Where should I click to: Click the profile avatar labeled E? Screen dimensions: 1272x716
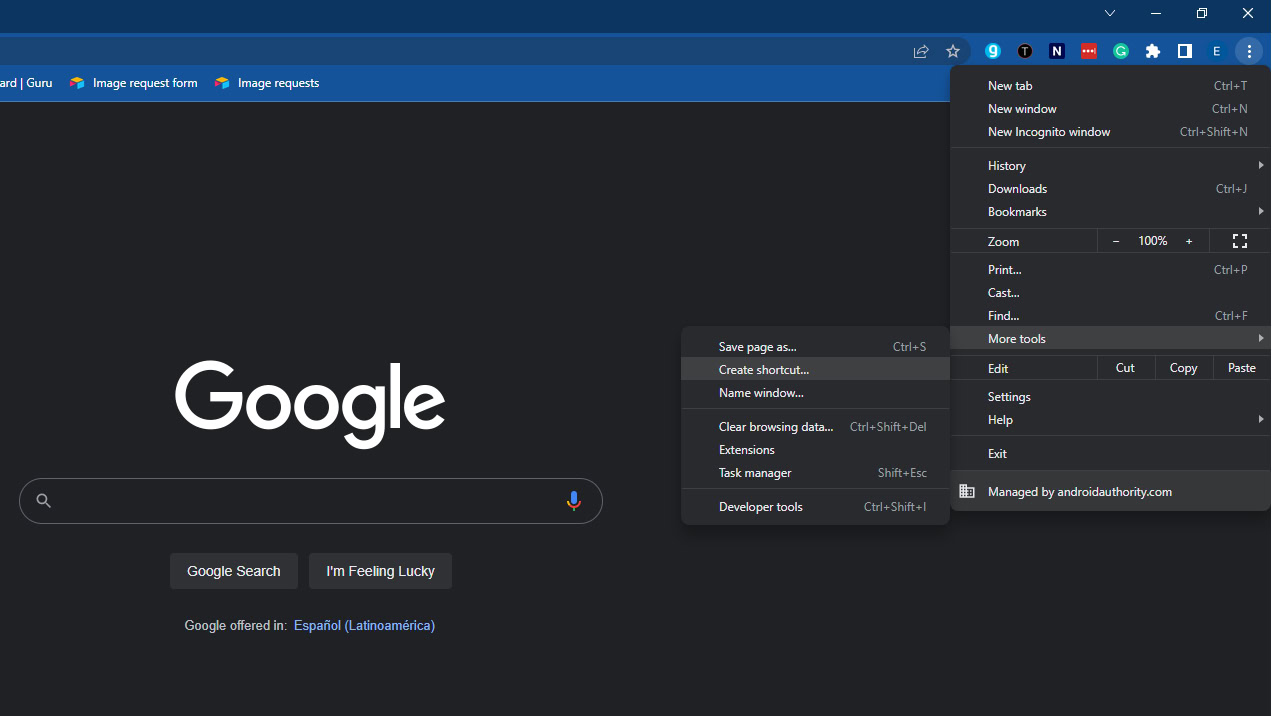(1217, 51)
